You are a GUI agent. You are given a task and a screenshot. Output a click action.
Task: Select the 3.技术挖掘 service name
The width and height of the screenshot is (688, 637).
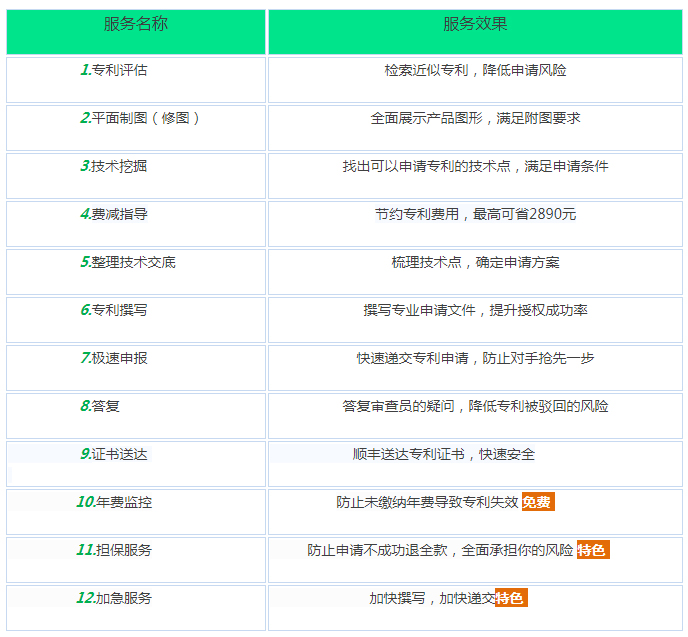pyautogui.click(x=114, y=166)
